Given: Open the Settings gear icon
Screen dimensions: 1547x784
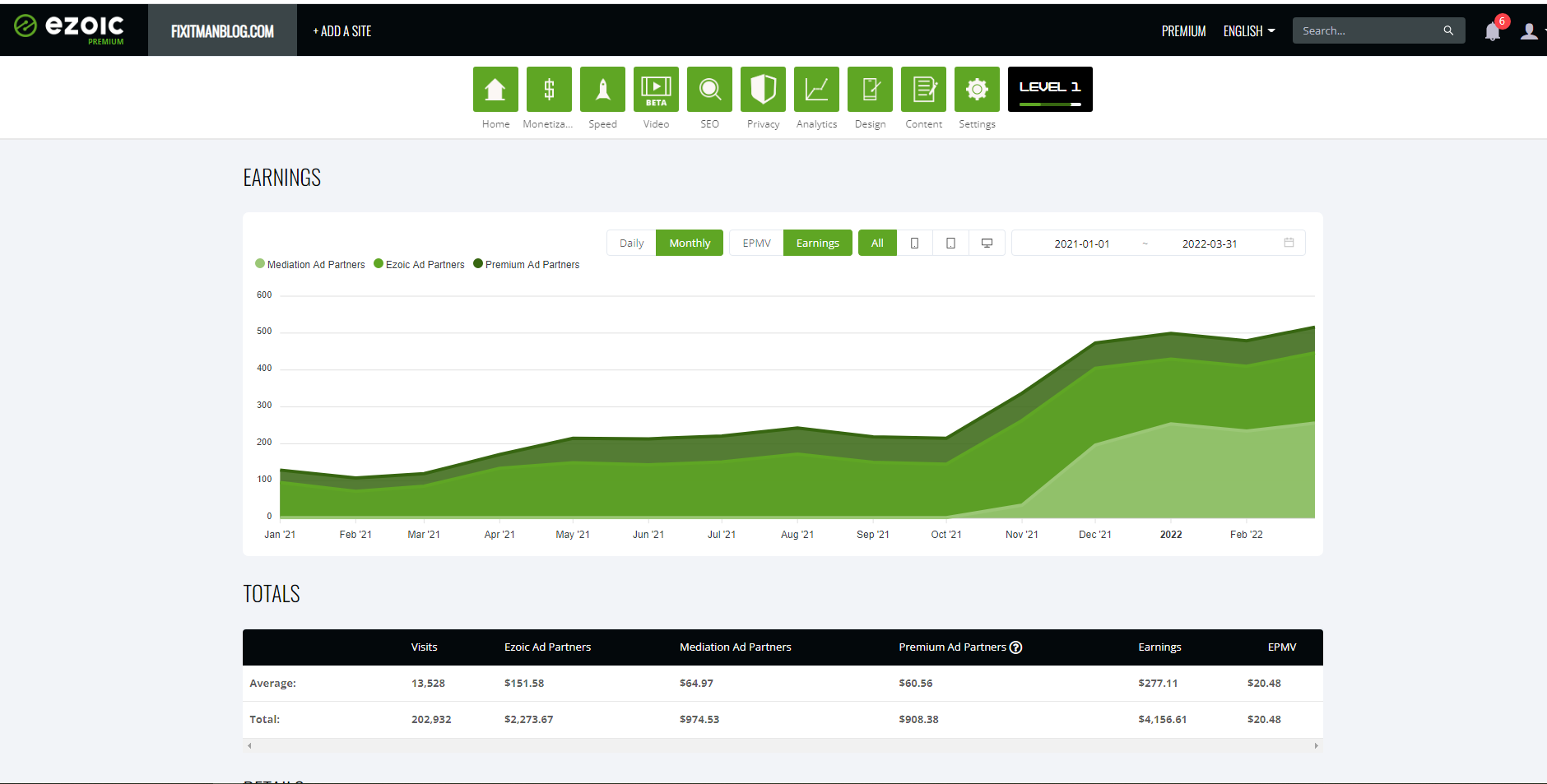Looking at the screenshot, I should (977, 89).
